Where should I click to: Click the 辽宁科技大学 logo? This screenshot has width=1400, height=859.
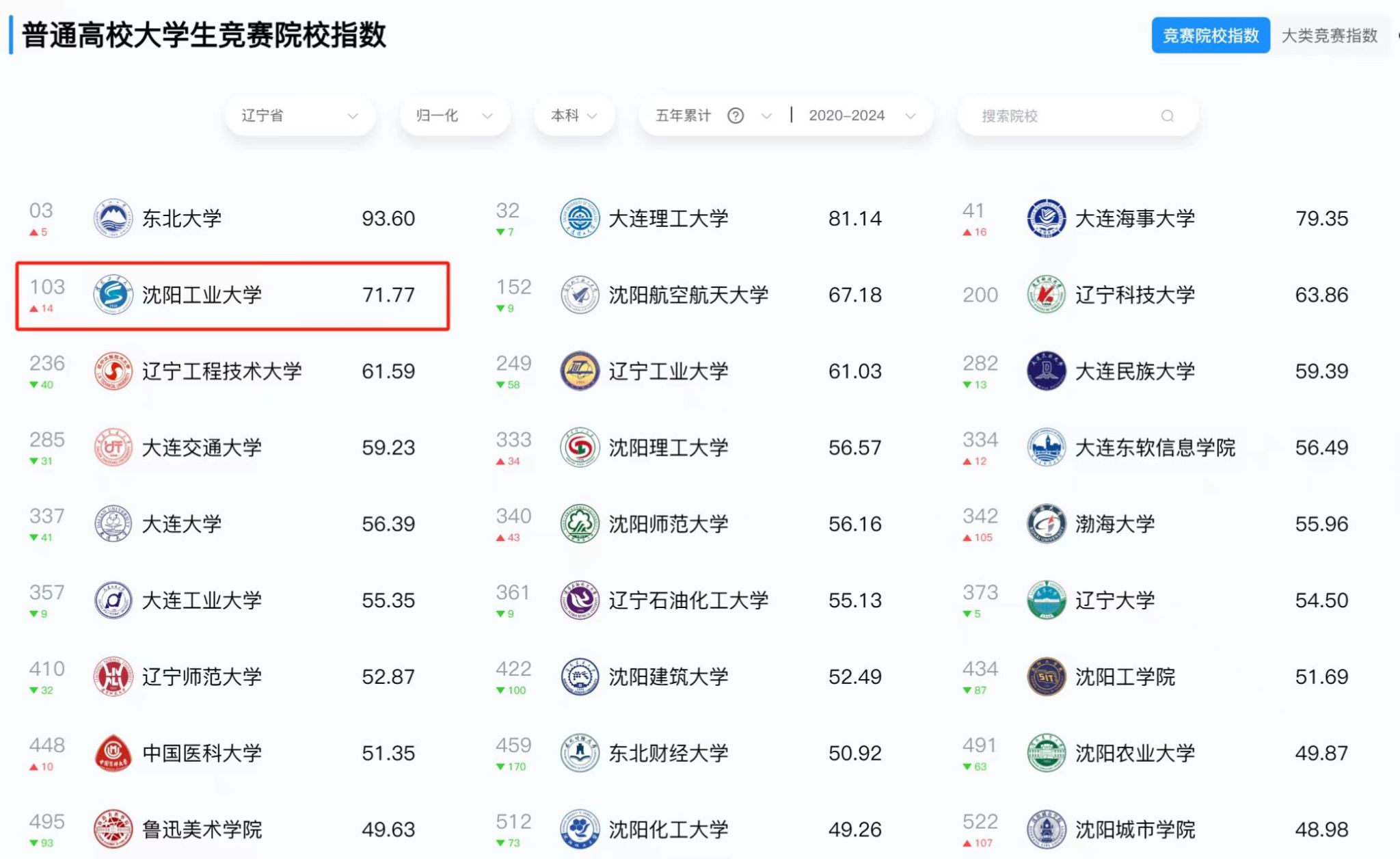[1046, 295]
